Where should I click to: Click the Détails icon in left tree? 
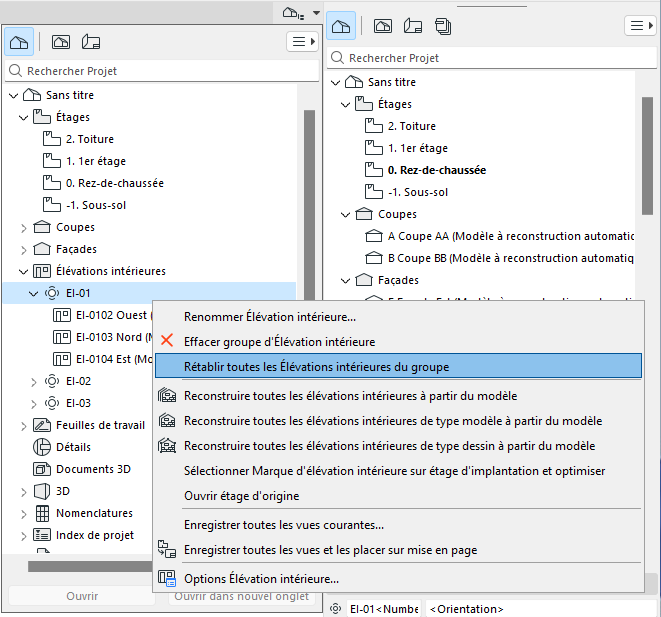[x=42, y=447]
